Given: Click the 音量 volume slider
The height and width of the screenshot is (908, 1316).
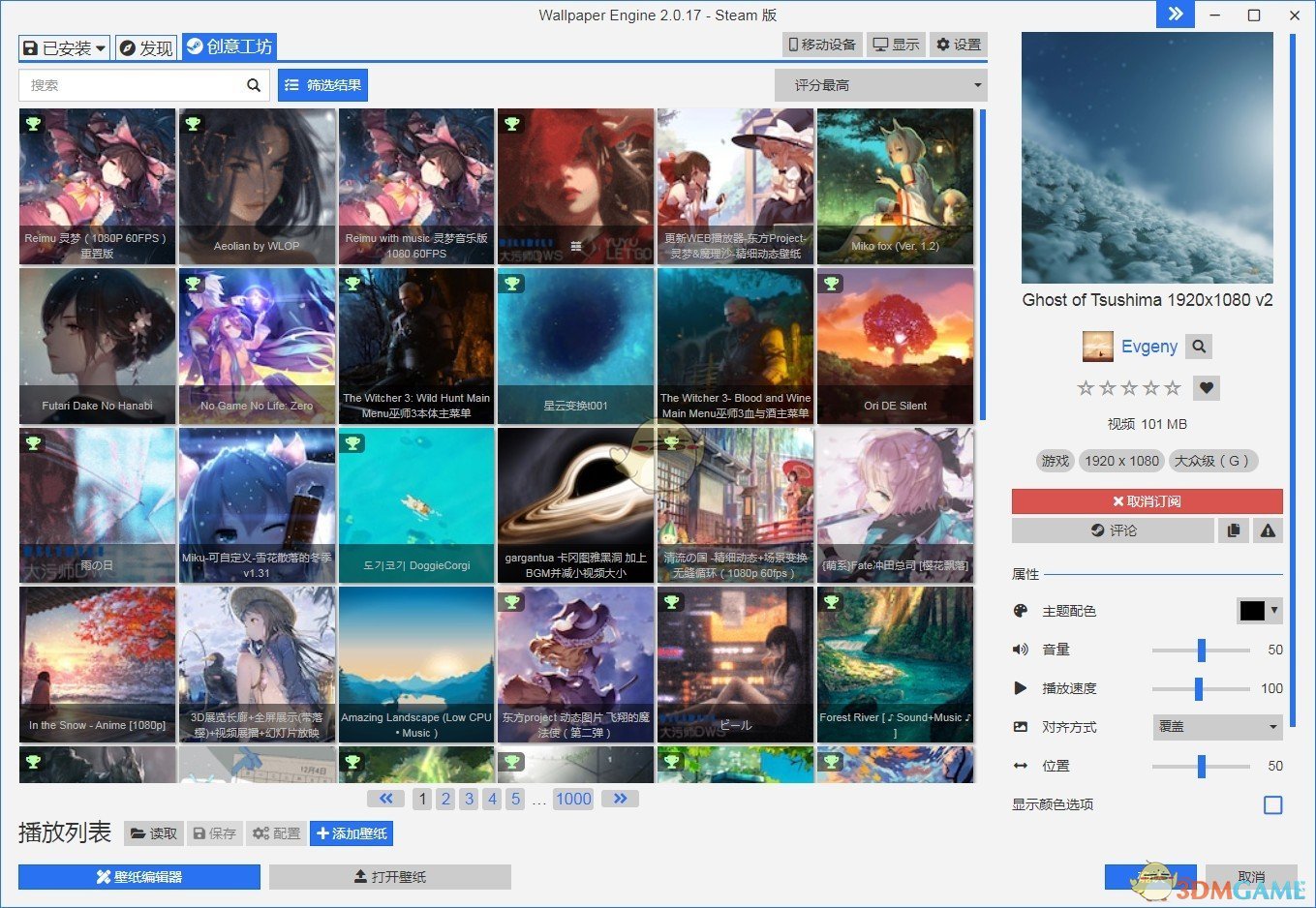Looking at the screenshot, I should (x=1201, y=650).
